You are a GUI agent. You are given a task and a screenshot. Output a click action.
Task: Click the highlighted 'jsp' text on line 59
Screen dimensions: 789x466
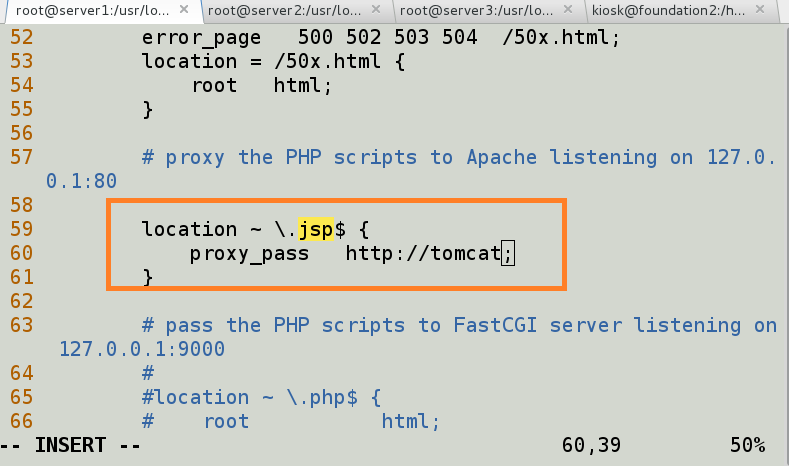point(316,230)
